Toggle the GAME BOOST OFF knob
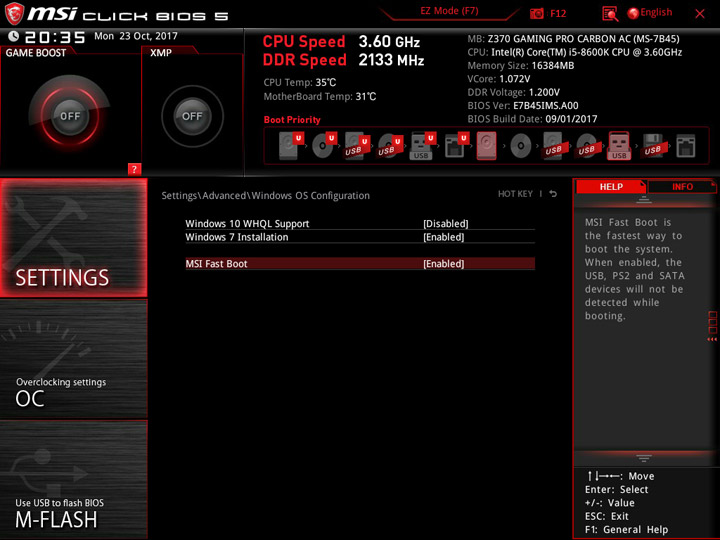 coord(70,116)
